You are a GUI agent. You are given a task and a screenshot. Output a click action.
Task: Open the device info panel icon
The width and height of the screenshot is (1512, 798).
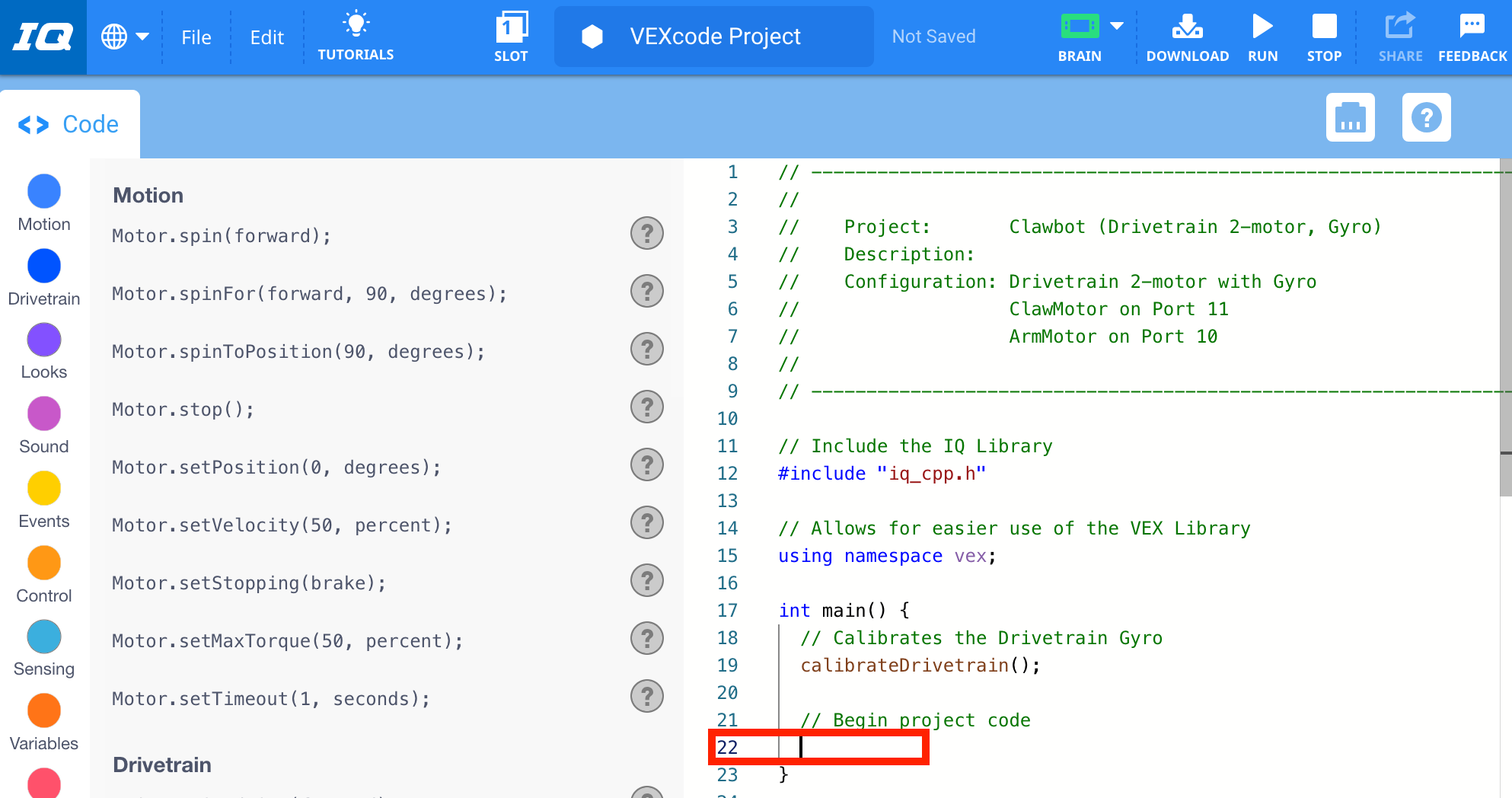coord(1350,117)
